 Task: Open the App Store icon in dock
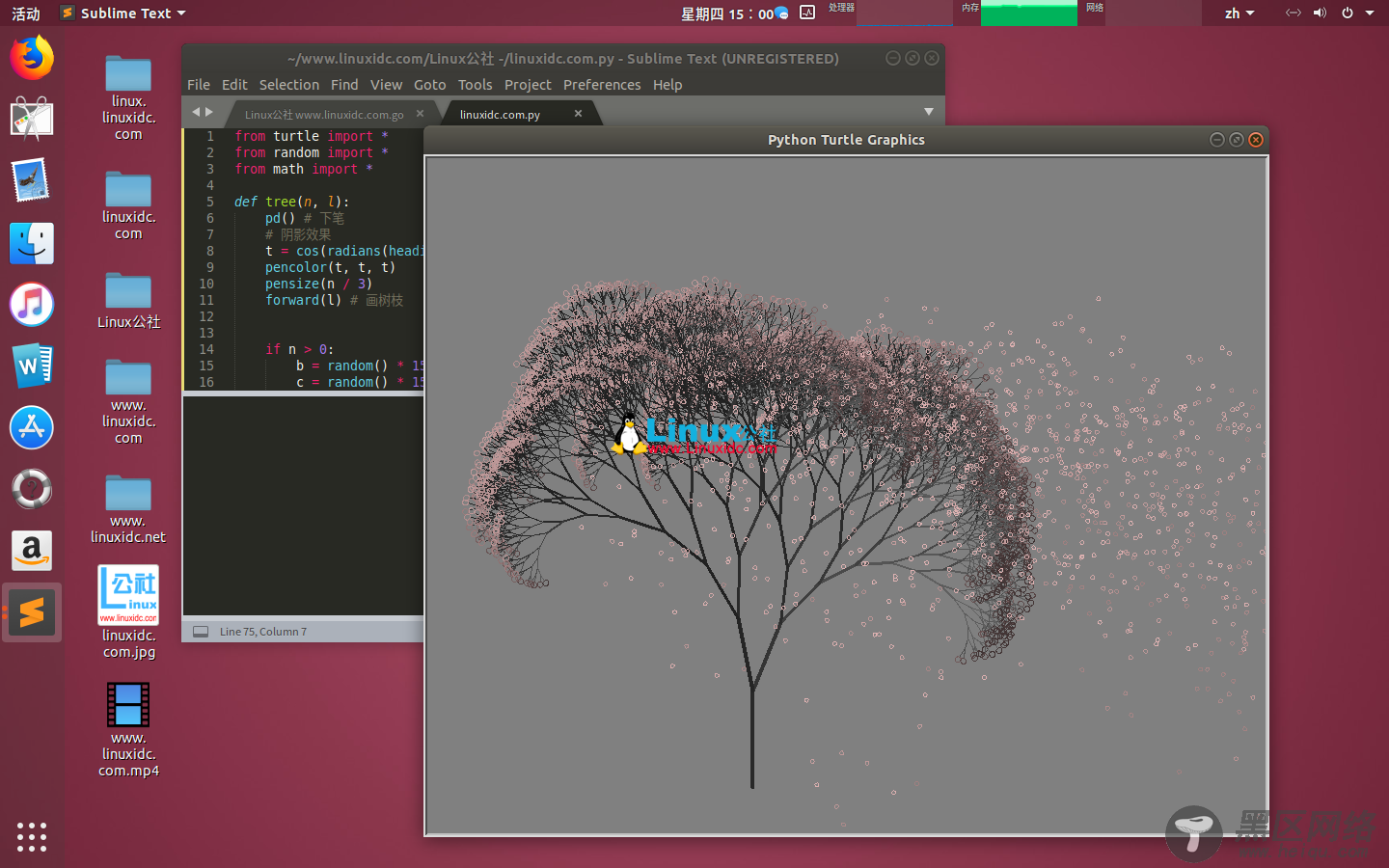click(x=32, y=427)
